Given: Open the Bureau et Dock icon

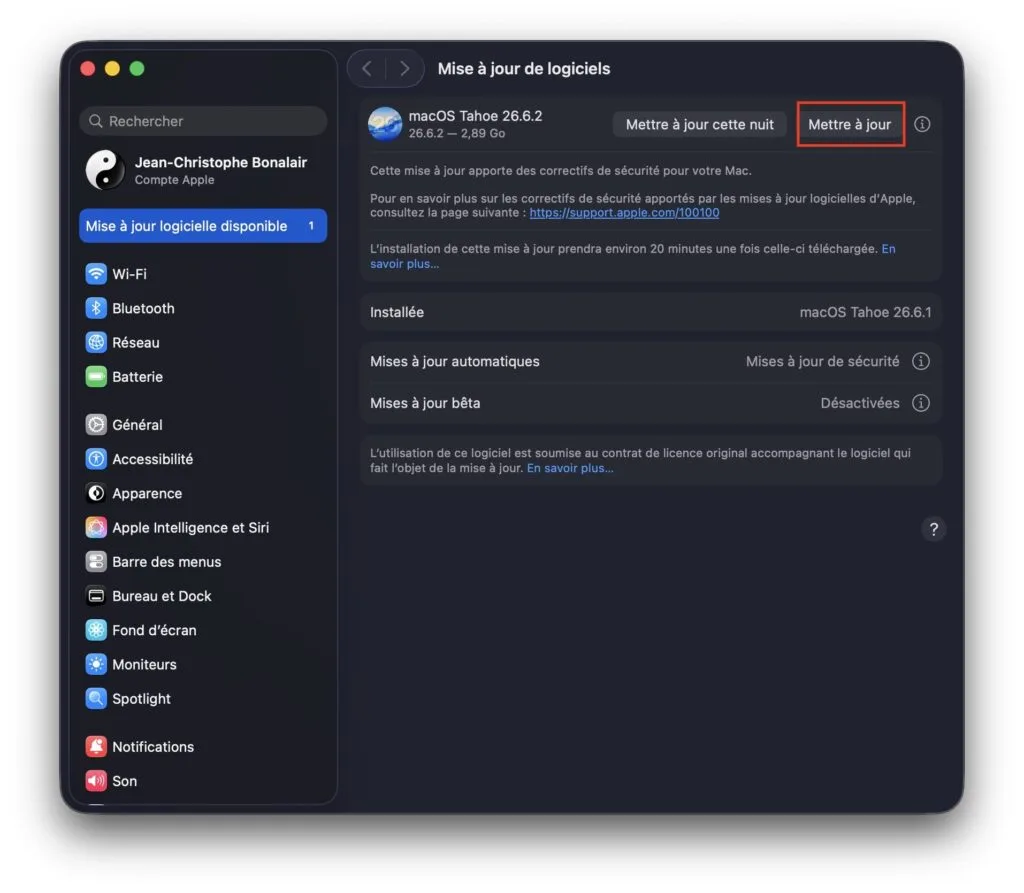Looking at the screenshot, I should coord(96,596).
